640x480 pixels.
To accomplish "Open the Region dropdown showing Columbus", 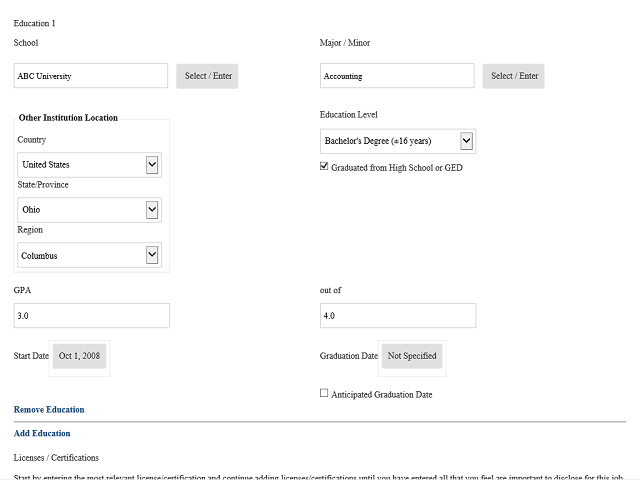I will 89,255.
